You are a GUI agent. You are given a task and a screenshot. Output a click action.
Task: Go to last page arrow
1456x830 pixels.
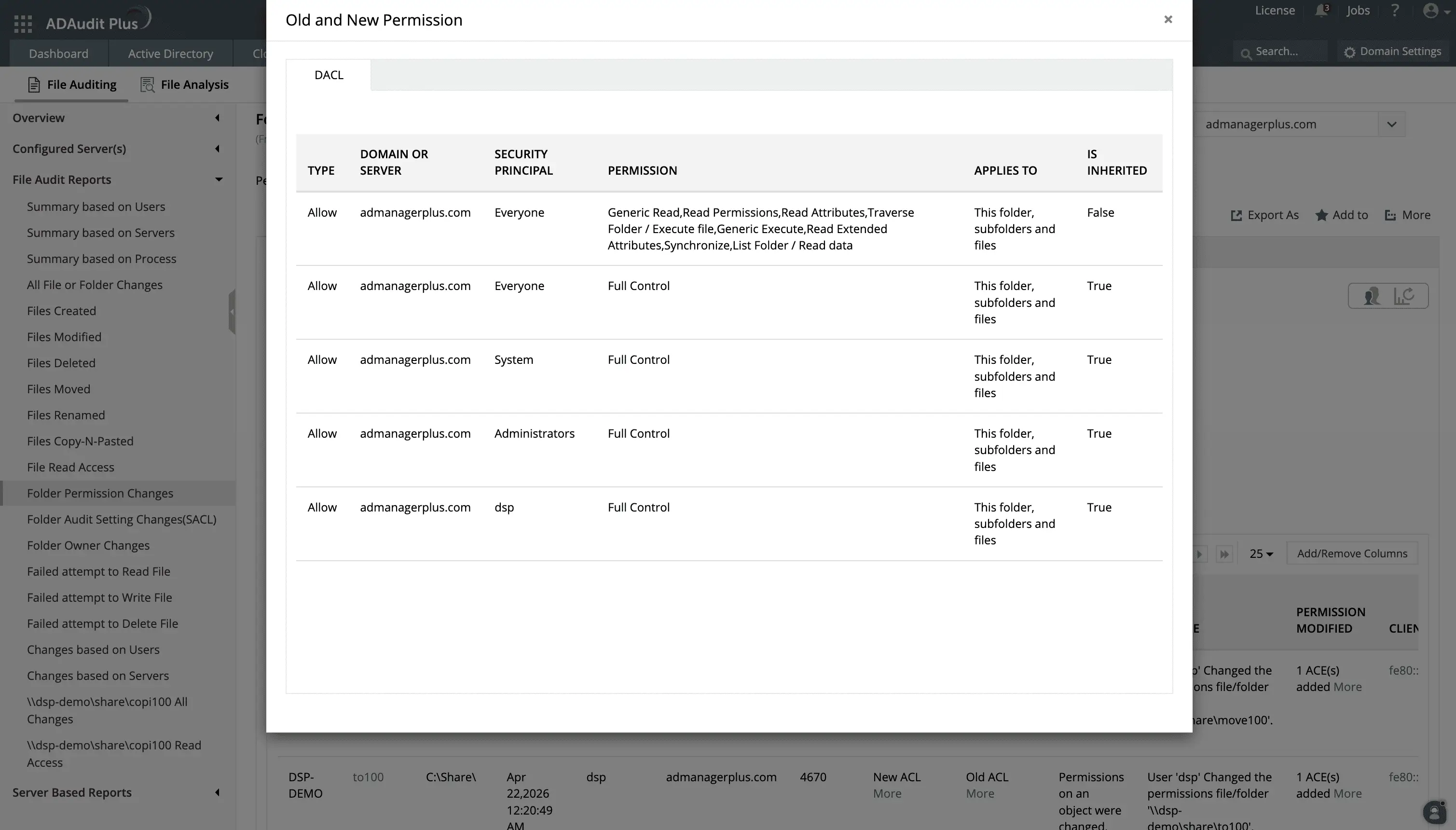point(1224,554)
